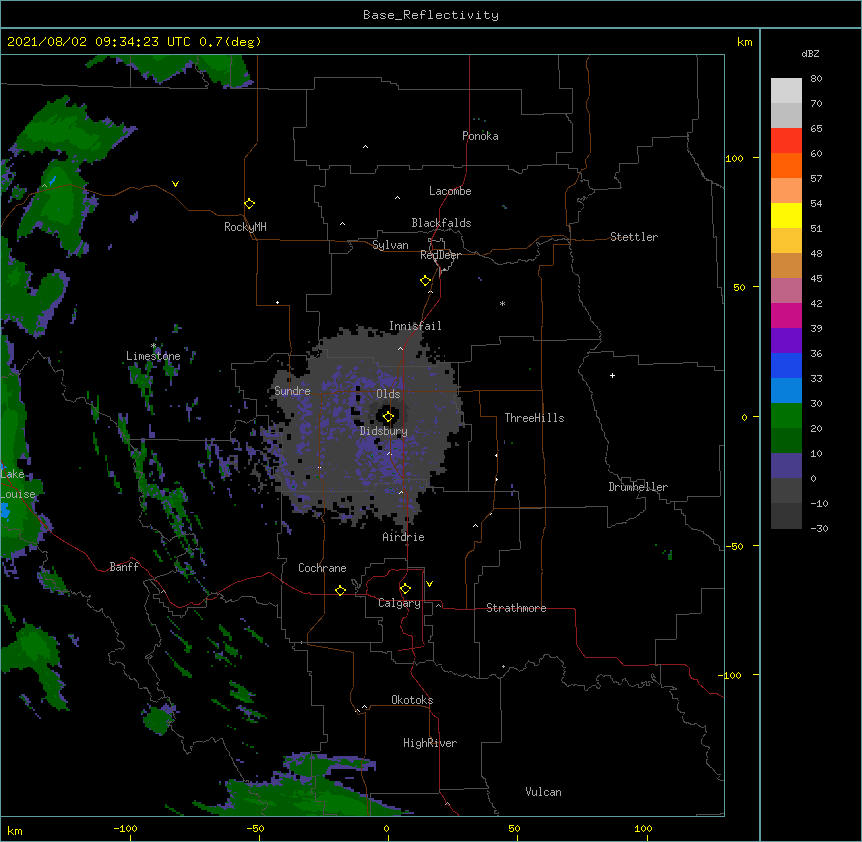The width and height of the screenshot is (862, 842).
Task: Click the dBZ legend heading
Action: (x=810, y=54)
